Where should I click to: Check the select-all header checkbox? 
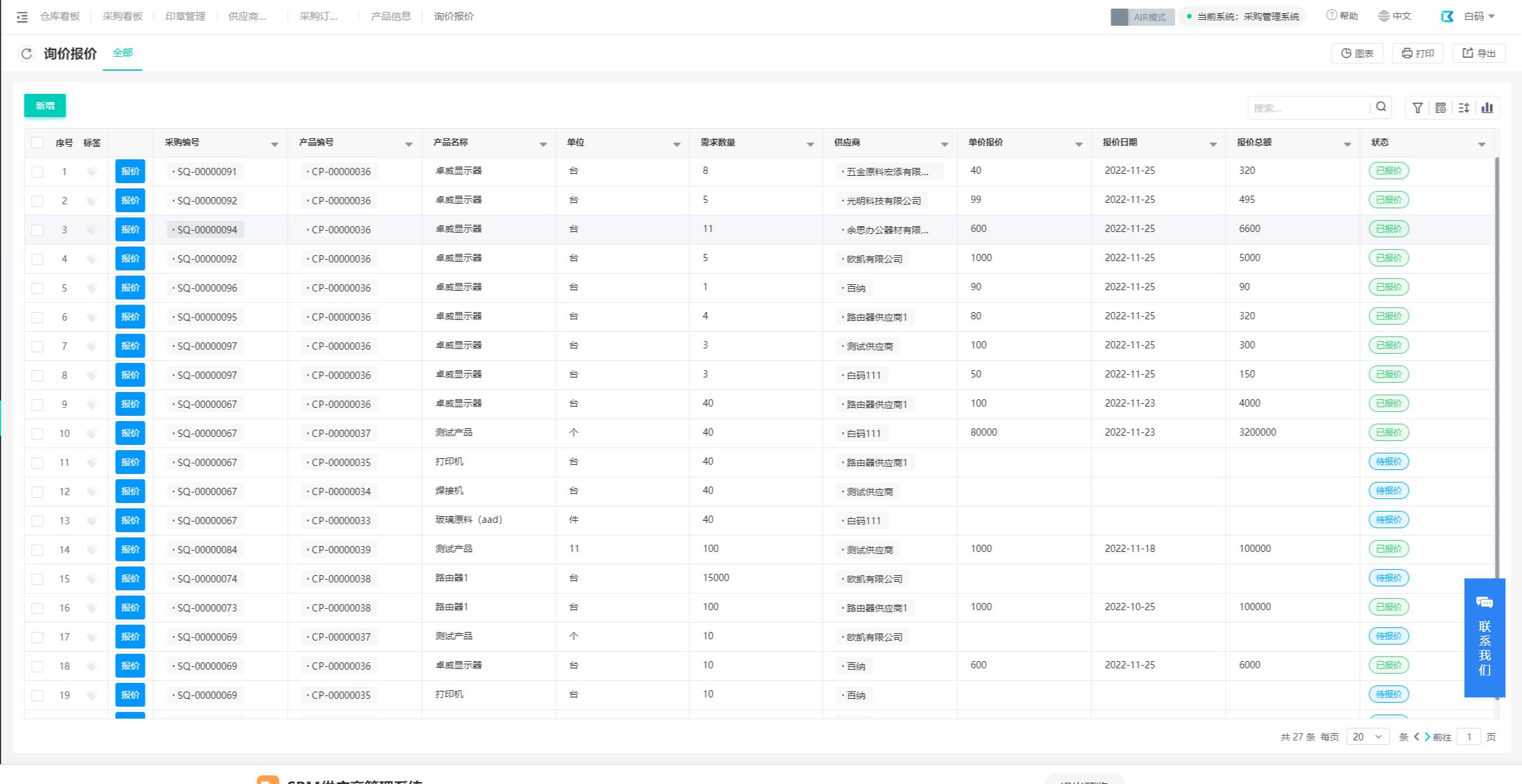pyautogui.click(x=38, y=143)
